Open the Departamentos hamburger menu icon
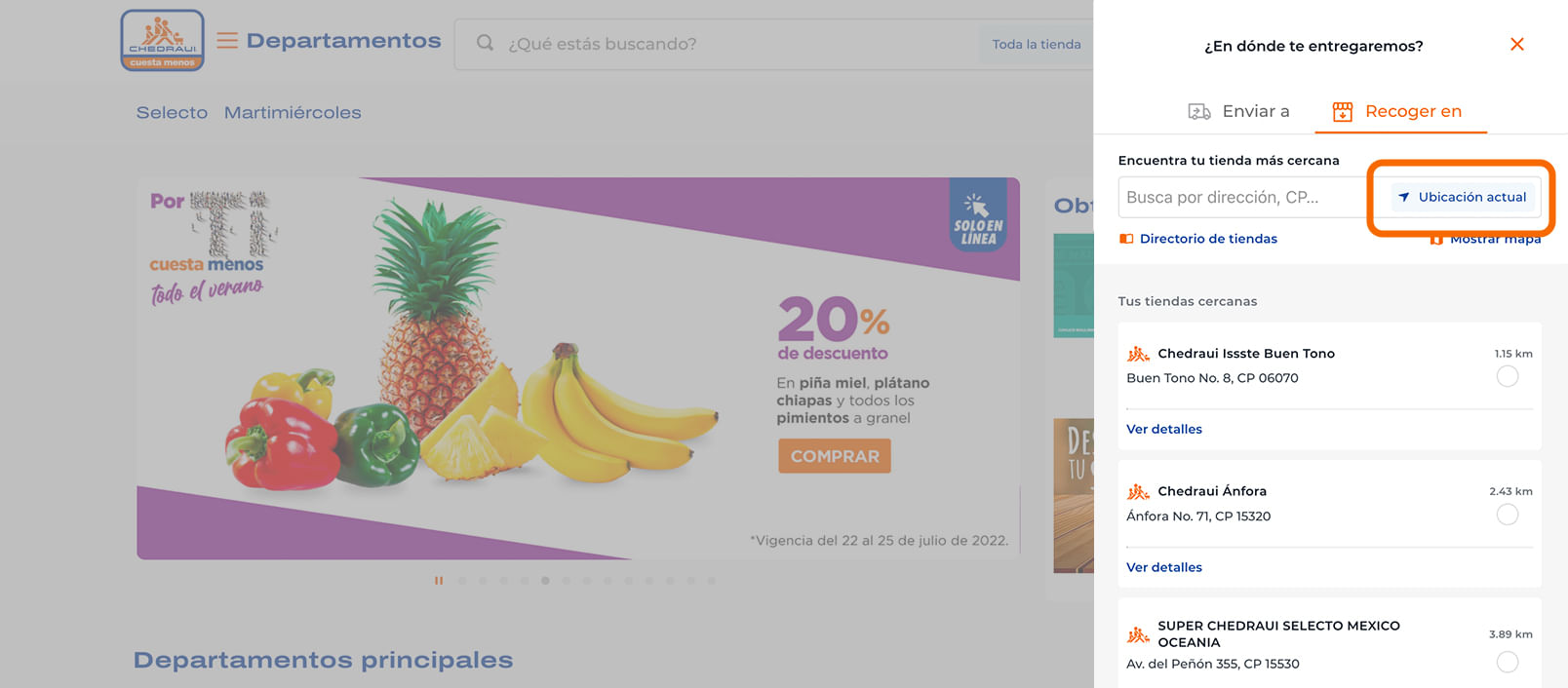The width and height of the screenshot is (1568, 688). (x=227, y=40)
